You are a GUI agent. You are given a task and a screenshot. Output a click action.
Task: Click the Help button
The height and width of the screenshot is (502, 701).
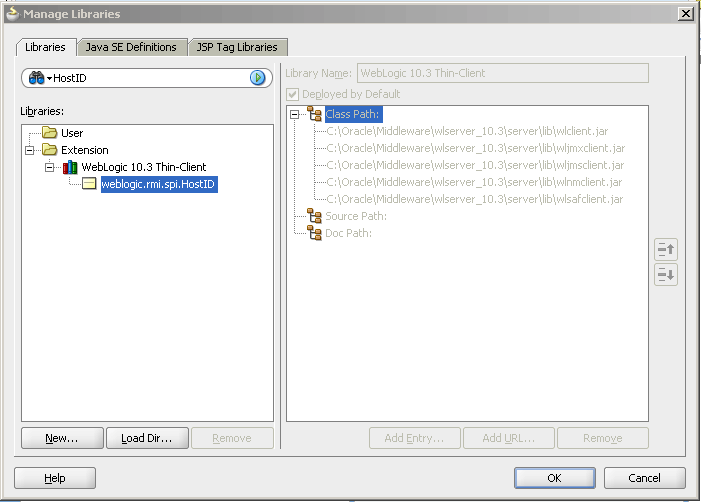55,478
